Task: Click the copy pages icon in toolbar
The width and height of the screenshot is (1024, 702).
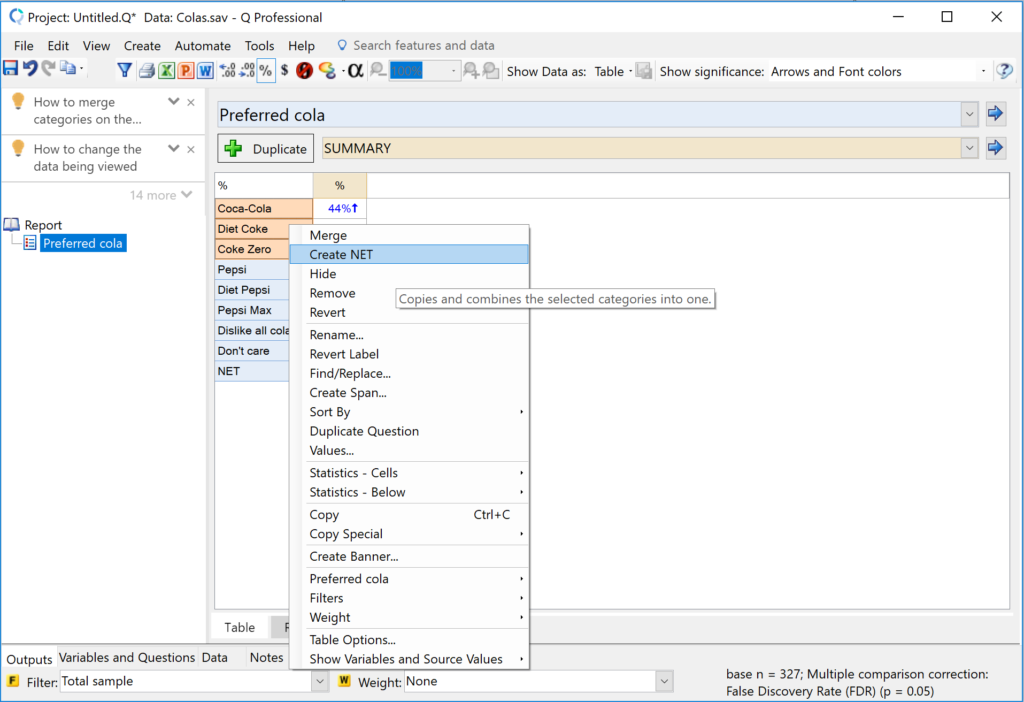Action: (68, 69)
